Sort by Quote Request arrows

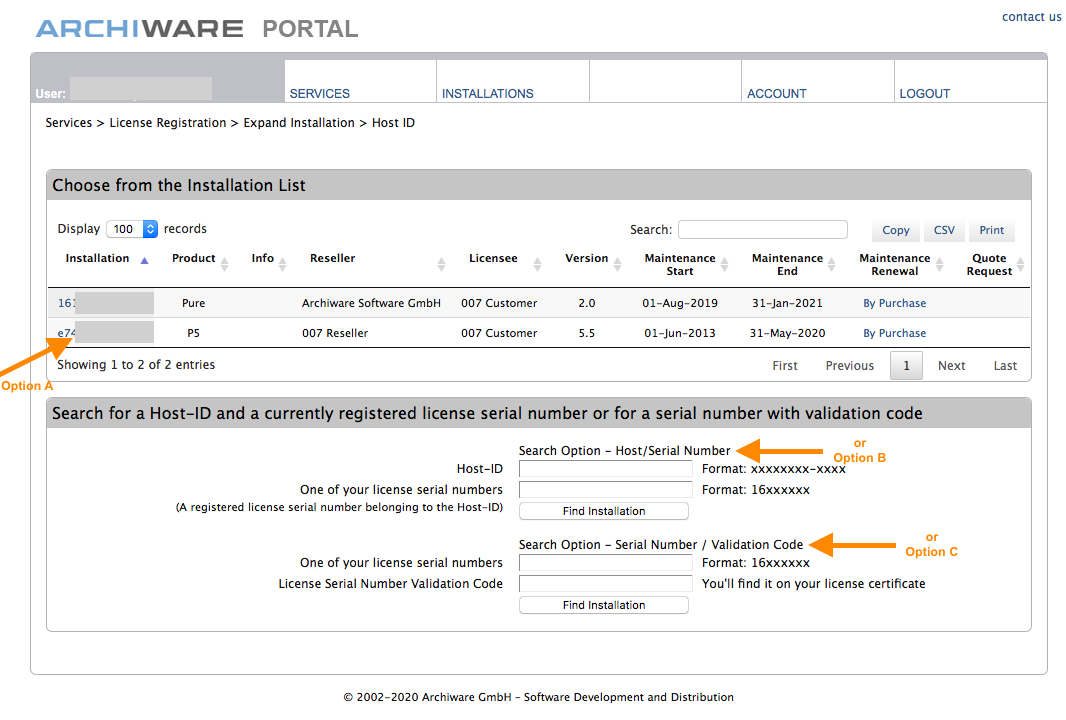pyautogui.click(x=1020, y=264)
